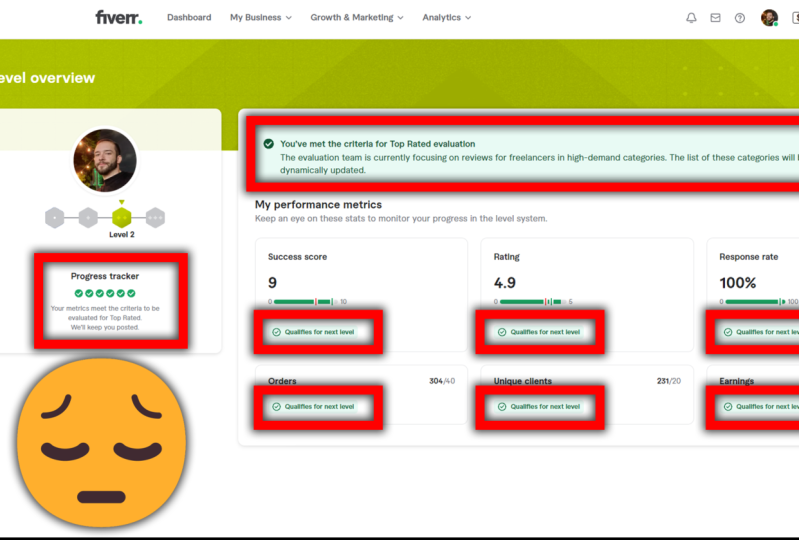Screen dimensions: 799x540
Task: Click the Success score value 9
Action: [x=273, y=283]
